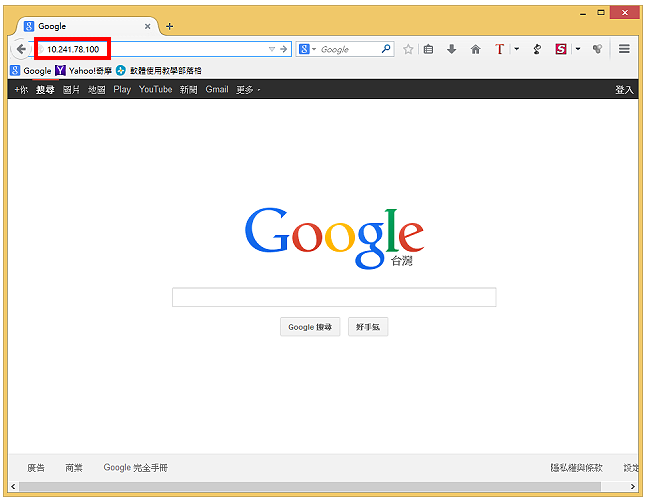The image size is (649, 501).
Task: Open YouTube in the Google bar
Action: coord(155,89)
